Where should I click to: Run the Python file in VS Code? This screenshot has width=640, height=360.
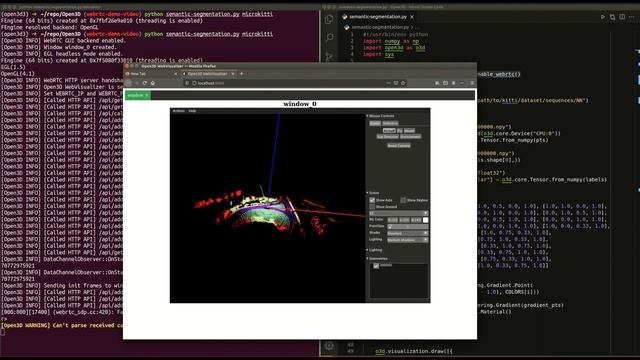pos(602,17)
